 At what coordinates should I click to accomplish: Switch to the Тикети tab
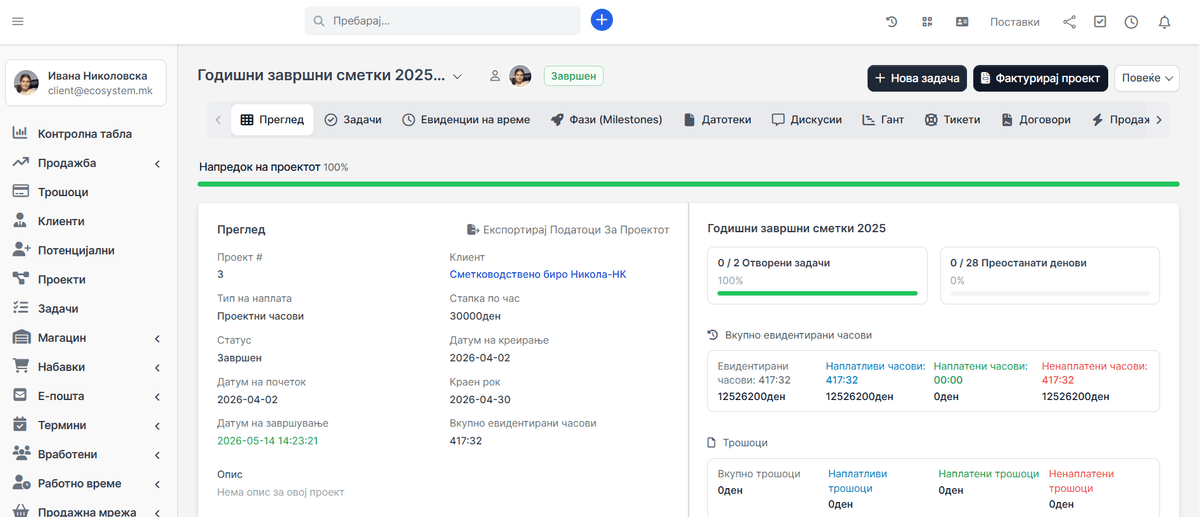click(x=952, y=119)
